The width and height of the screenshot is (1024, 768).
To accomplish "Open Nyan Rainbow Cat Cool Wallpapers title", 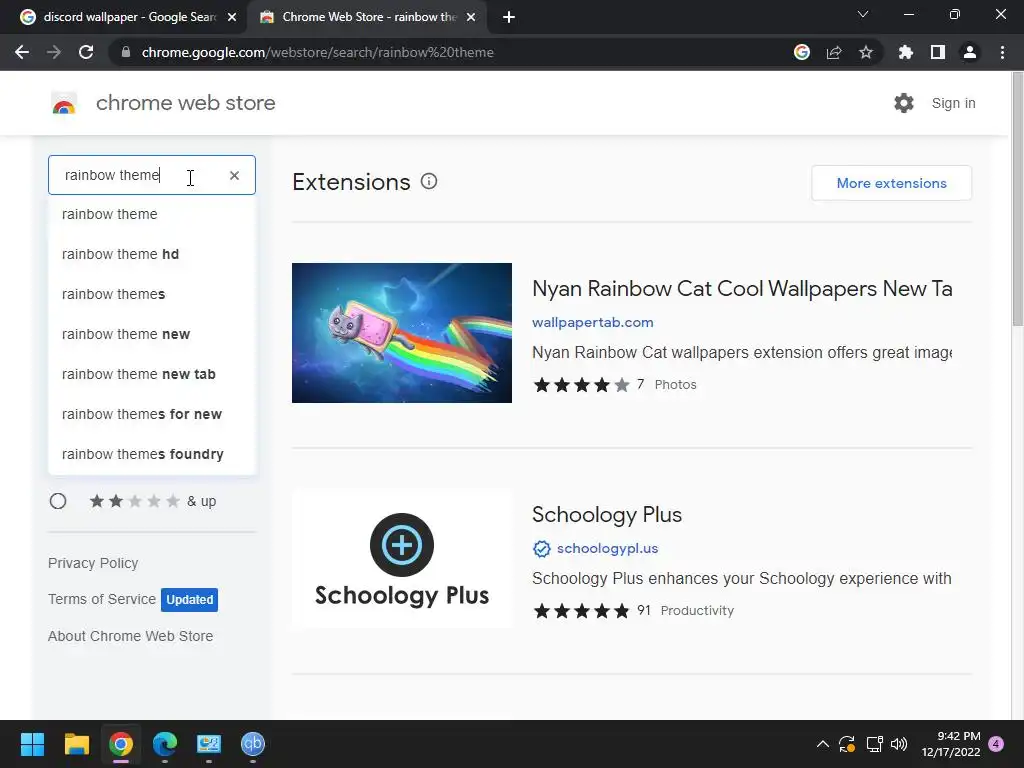I will coord(742,288).
